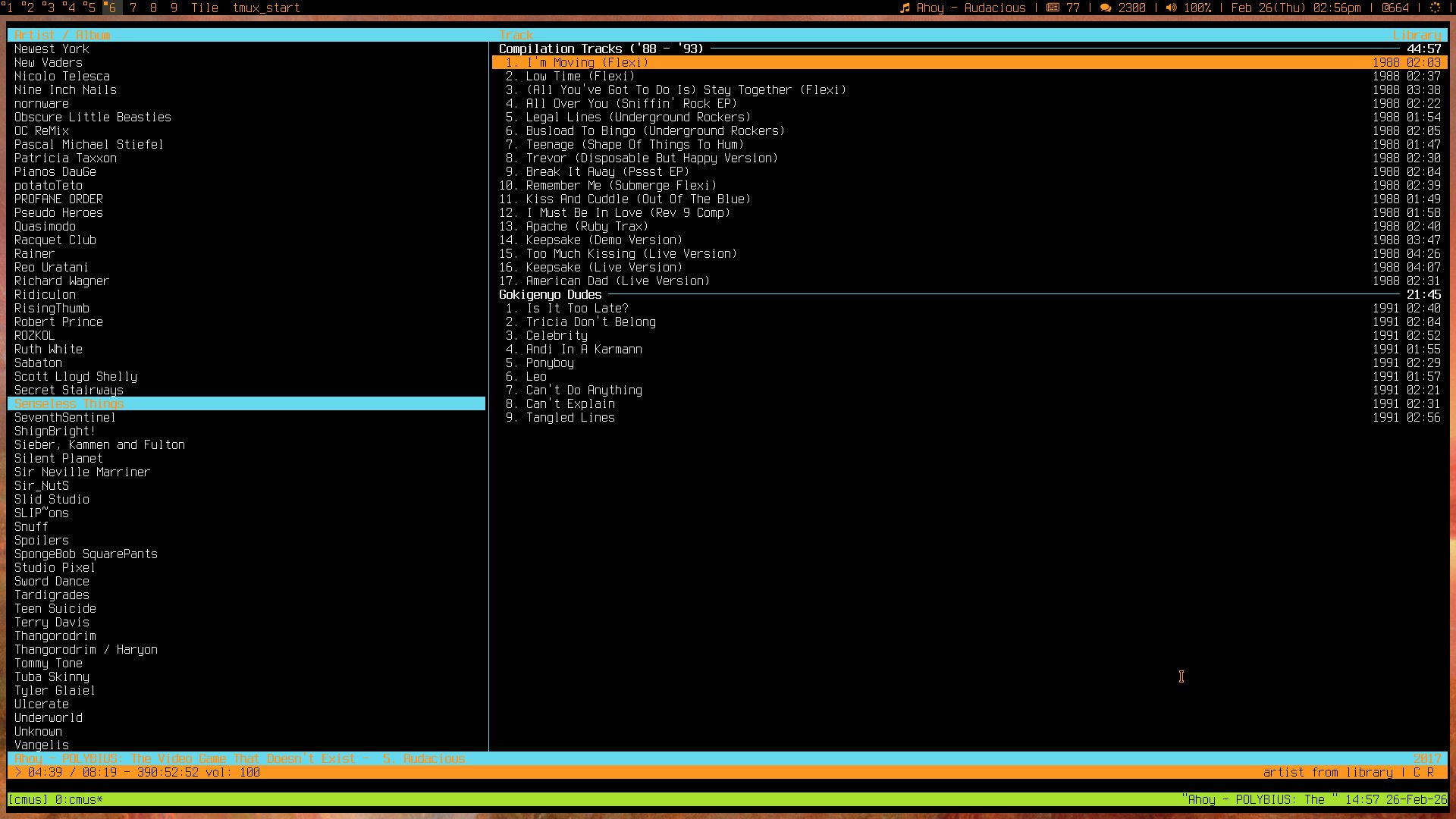Click the tmux_start window title
The width and height of the screenshot is (1456, 819).
[x=266, y=8]
